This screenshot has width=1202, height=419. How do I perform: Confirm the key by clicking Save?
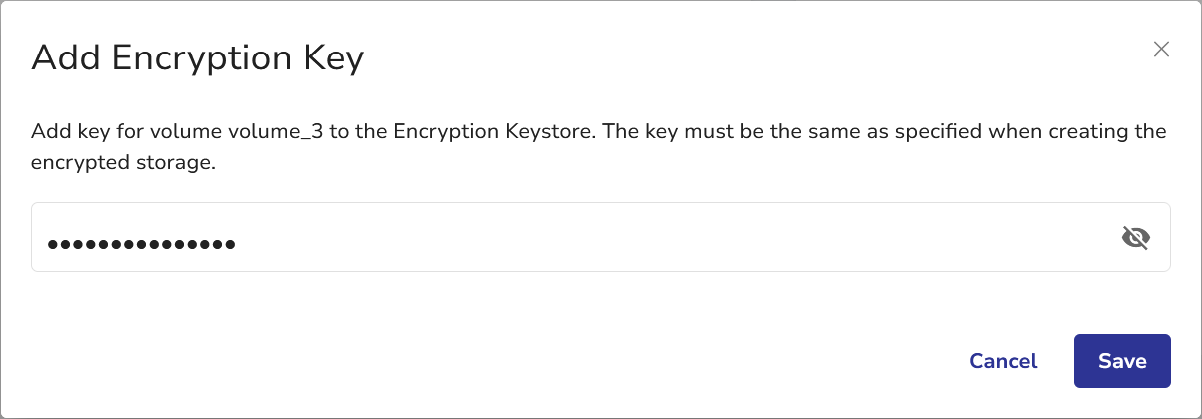click(x=1121, y=361)
